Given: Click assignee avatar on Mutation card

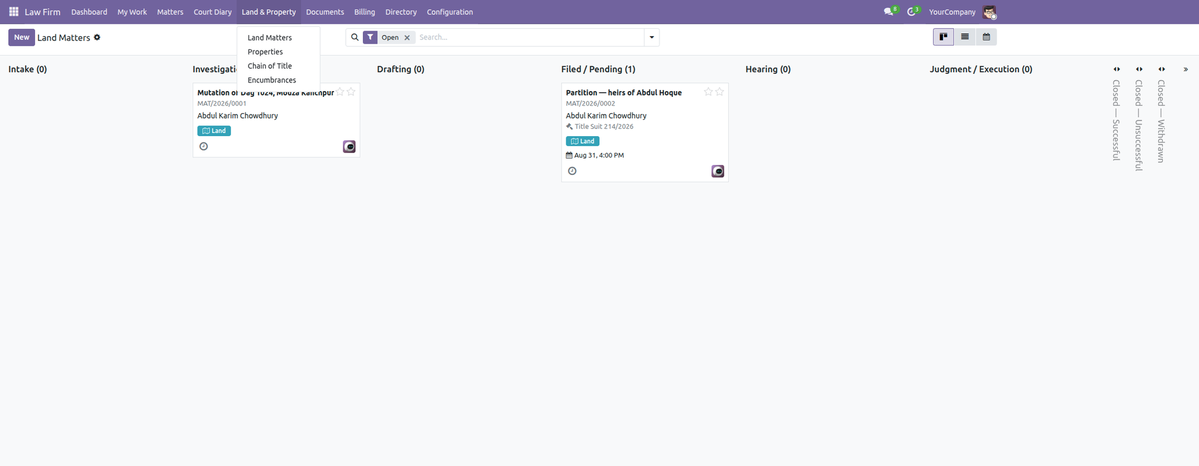Looking at the screenshot, I should [349, 147].
